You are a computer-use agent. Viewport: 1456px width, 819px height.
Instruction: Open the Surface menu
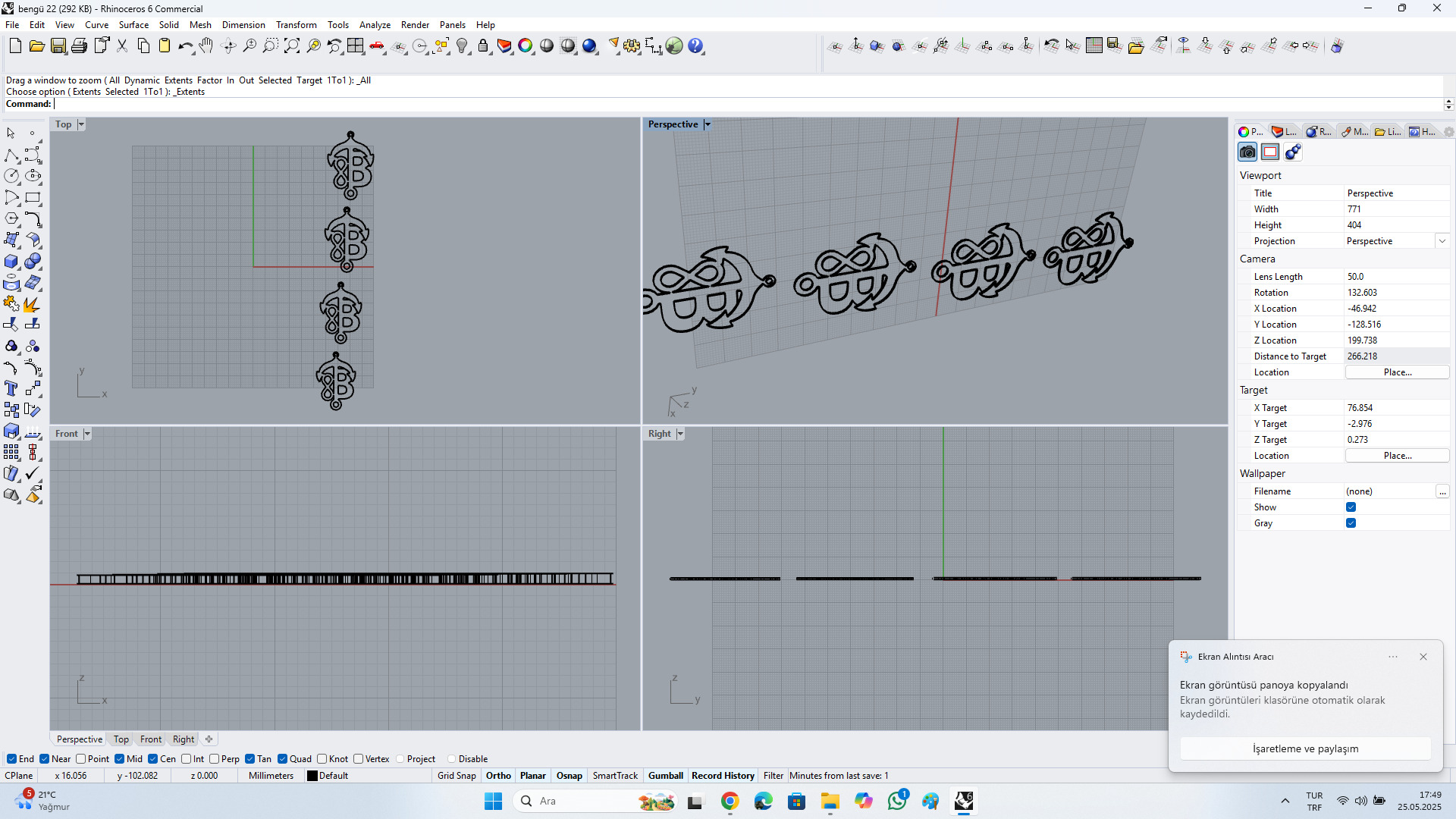coord(133,25)
